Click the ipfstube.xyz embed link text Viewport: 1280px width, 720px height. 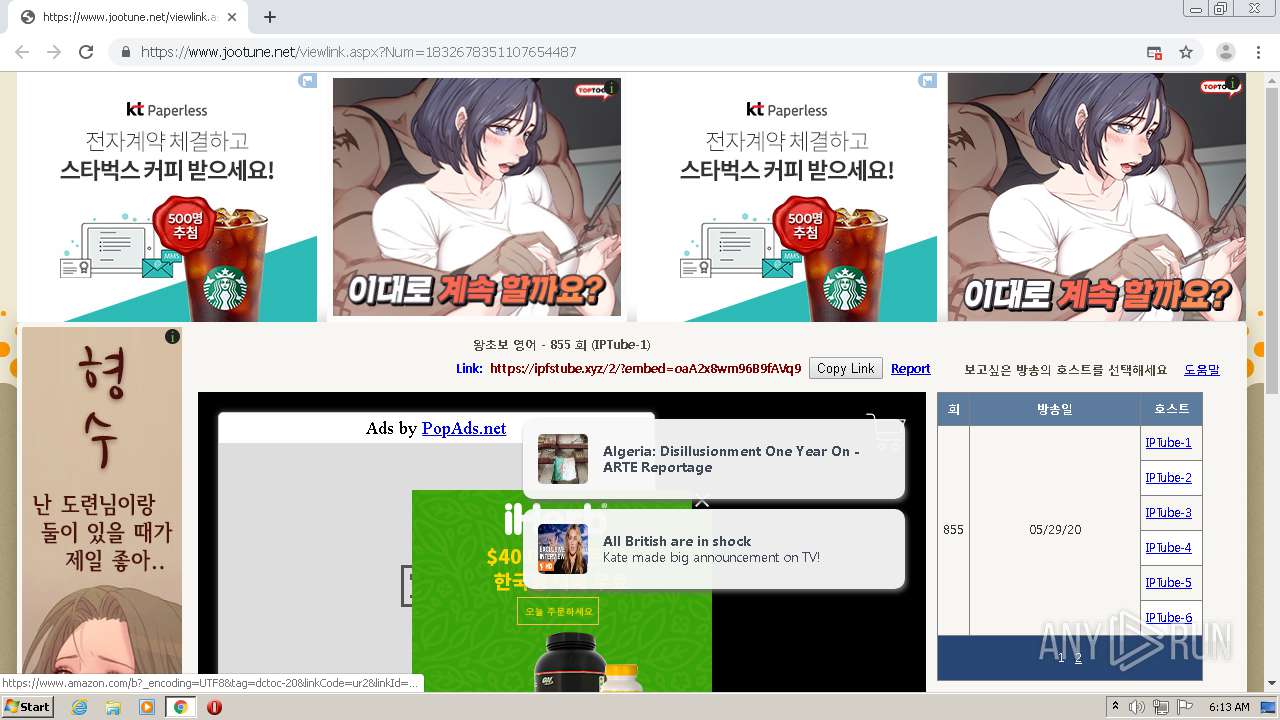tap(645, 369)
